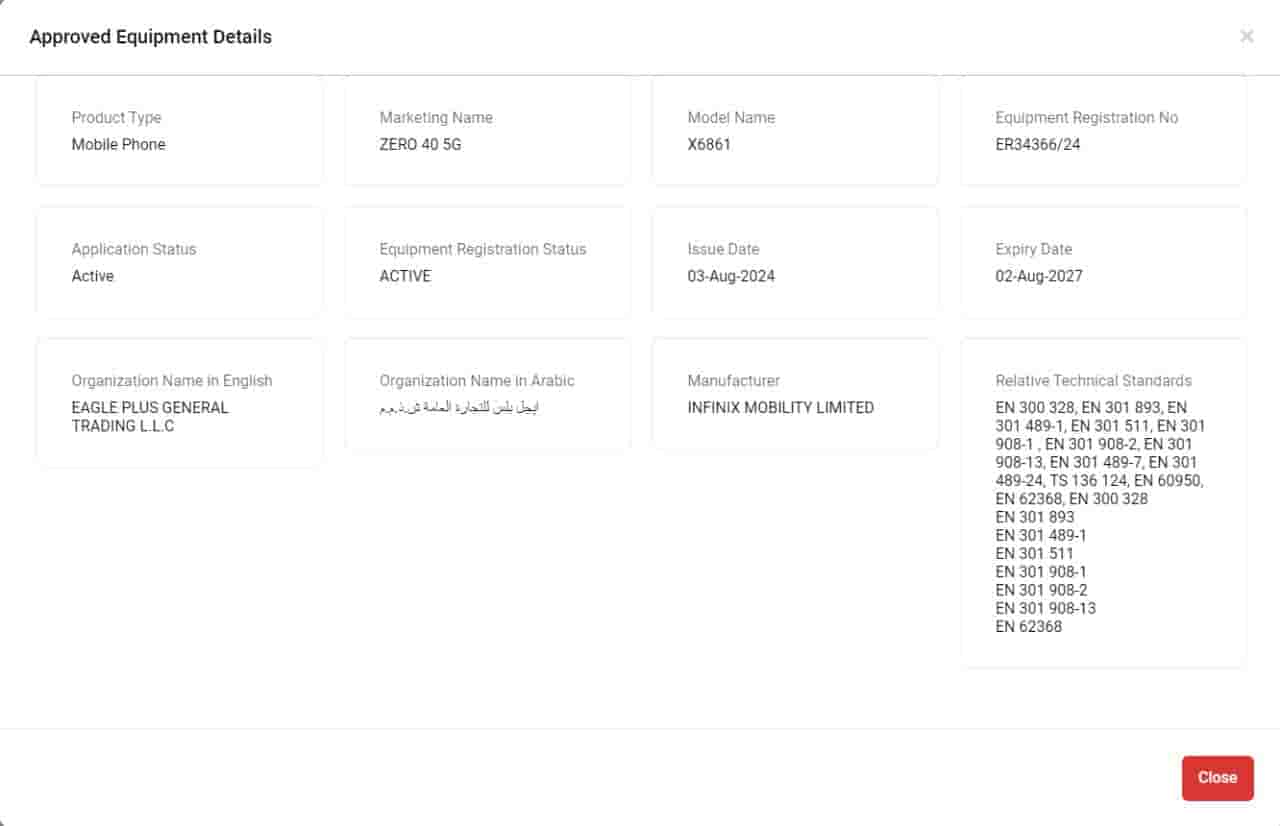Select INFINIX MOBILITY LIMITED manufacturer value
Screen dimensions: 1280x826
(x=780, y=408)
